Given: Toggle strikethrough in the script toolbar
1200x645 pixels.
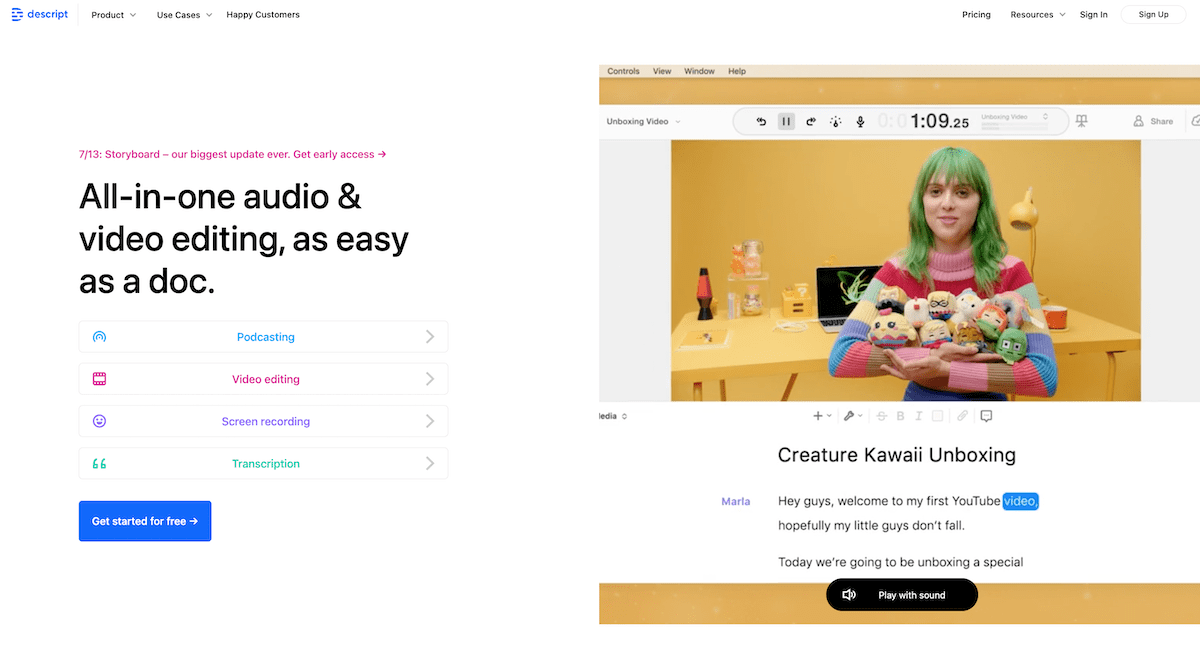Looking at the screenshot, I should point(881,416).
